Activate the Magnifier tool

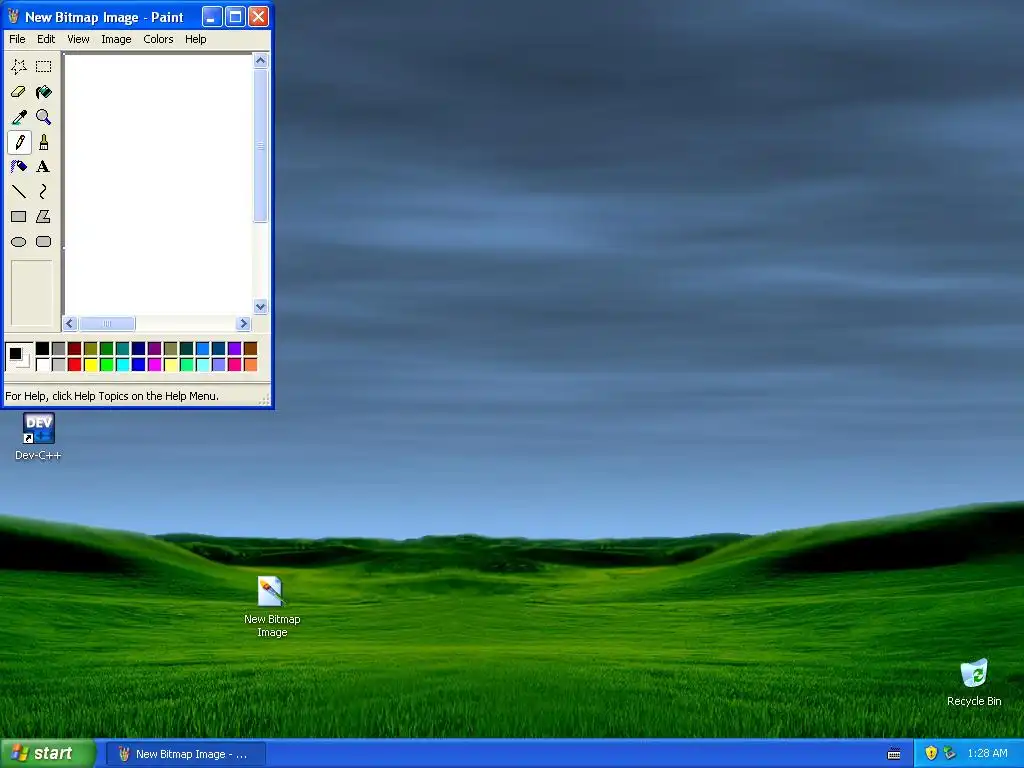pyautogui.click(x=44, y=117)
